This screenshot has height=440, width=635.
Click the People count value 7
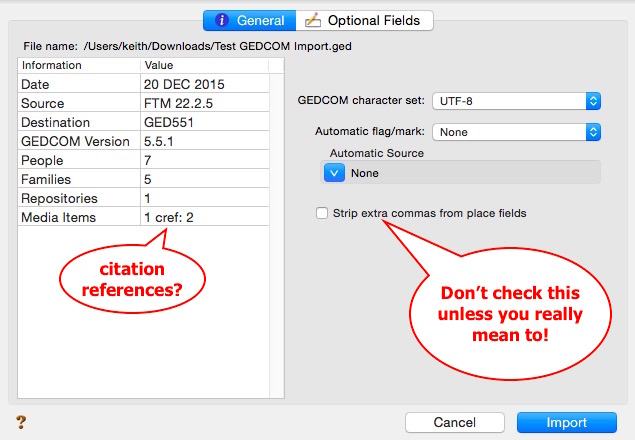click(x=147, y=160)
